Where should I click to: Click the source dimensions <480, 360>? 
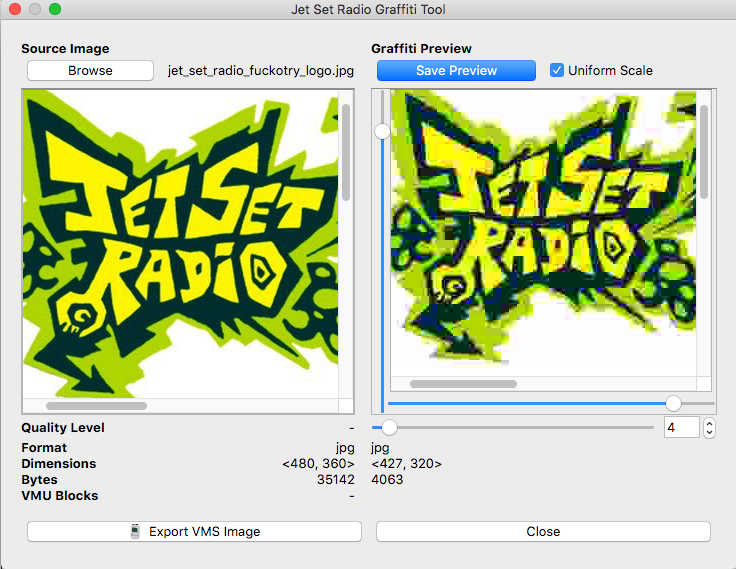pos(318,464)
